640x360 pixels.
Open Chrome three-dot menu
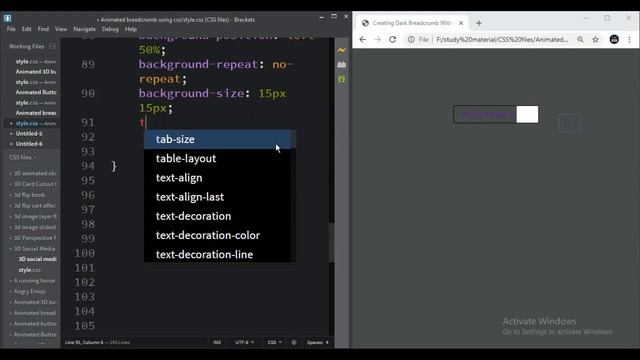tap(629, 40)
